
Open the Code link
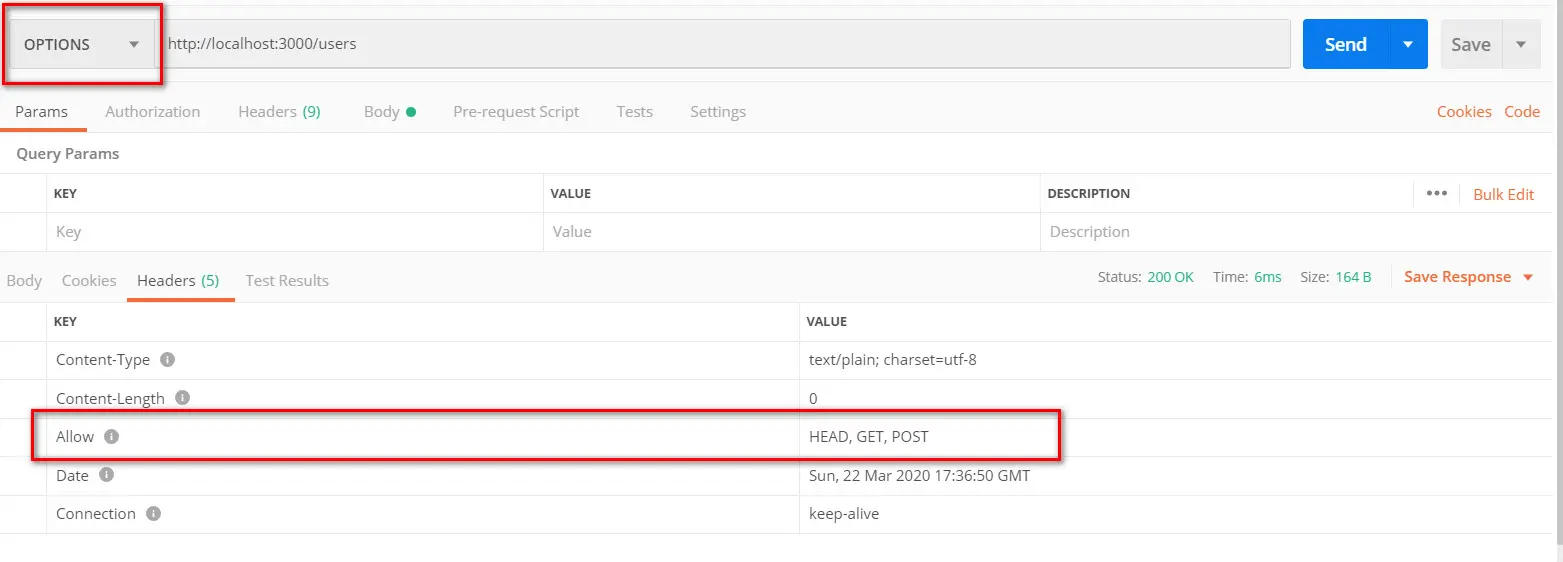pos(1522,111)
